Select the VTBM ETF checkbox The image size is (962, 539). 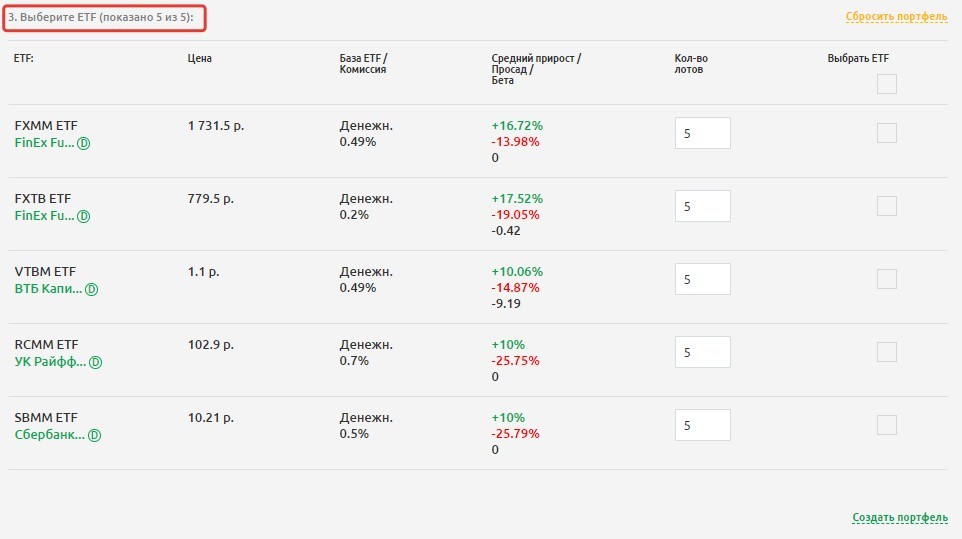[x=886, y=279]
